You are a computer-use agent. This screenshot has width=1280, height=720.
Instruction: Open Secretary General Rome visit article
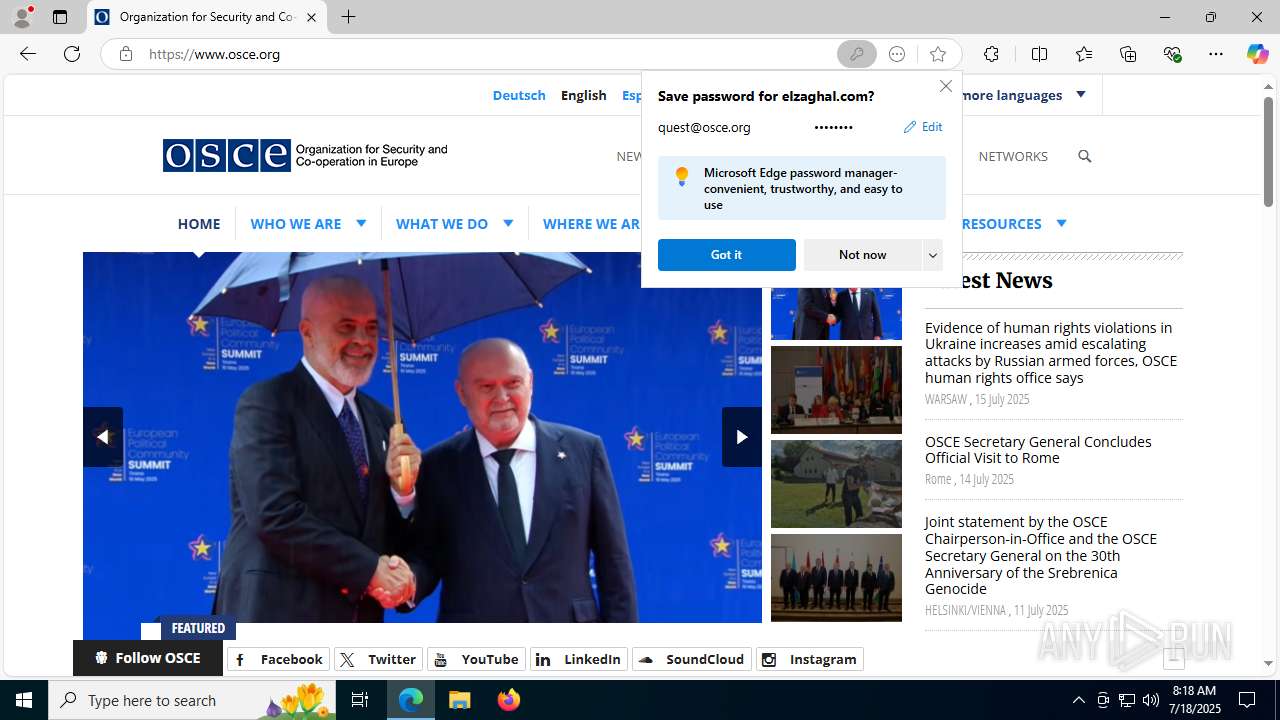pos(1038,450)
